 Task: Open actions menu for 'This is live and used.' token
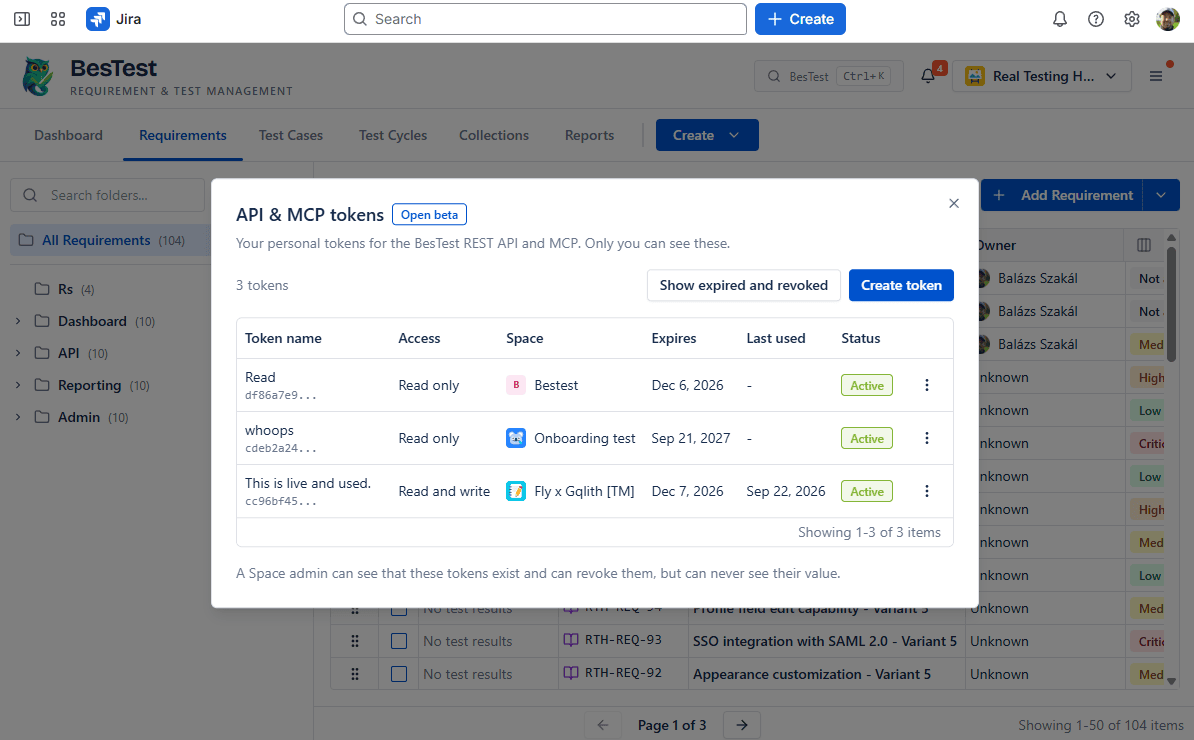[927, 492]
